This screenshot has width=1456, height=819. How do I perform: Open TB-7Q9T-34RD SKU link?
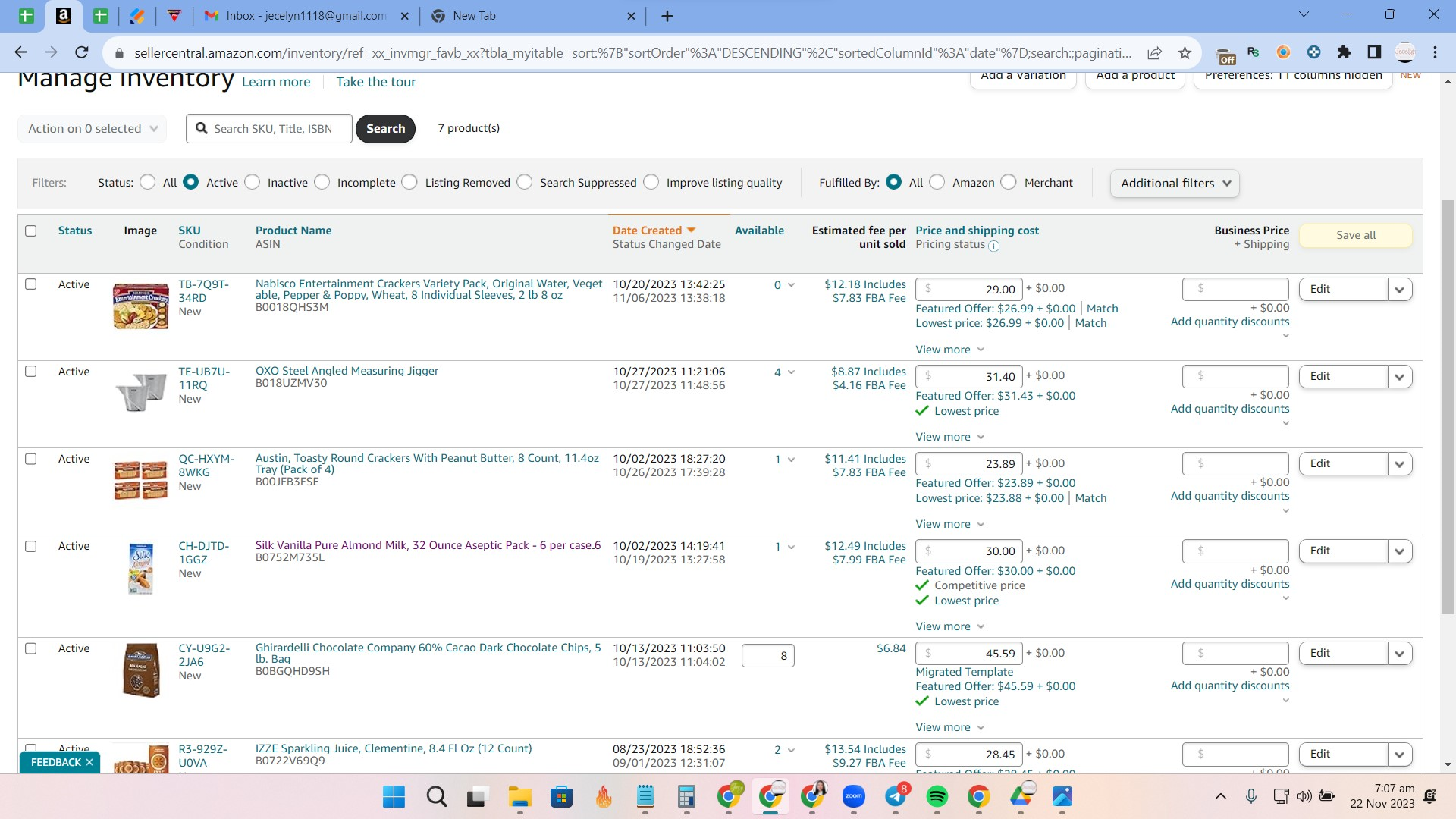click(x=203, y=291)
